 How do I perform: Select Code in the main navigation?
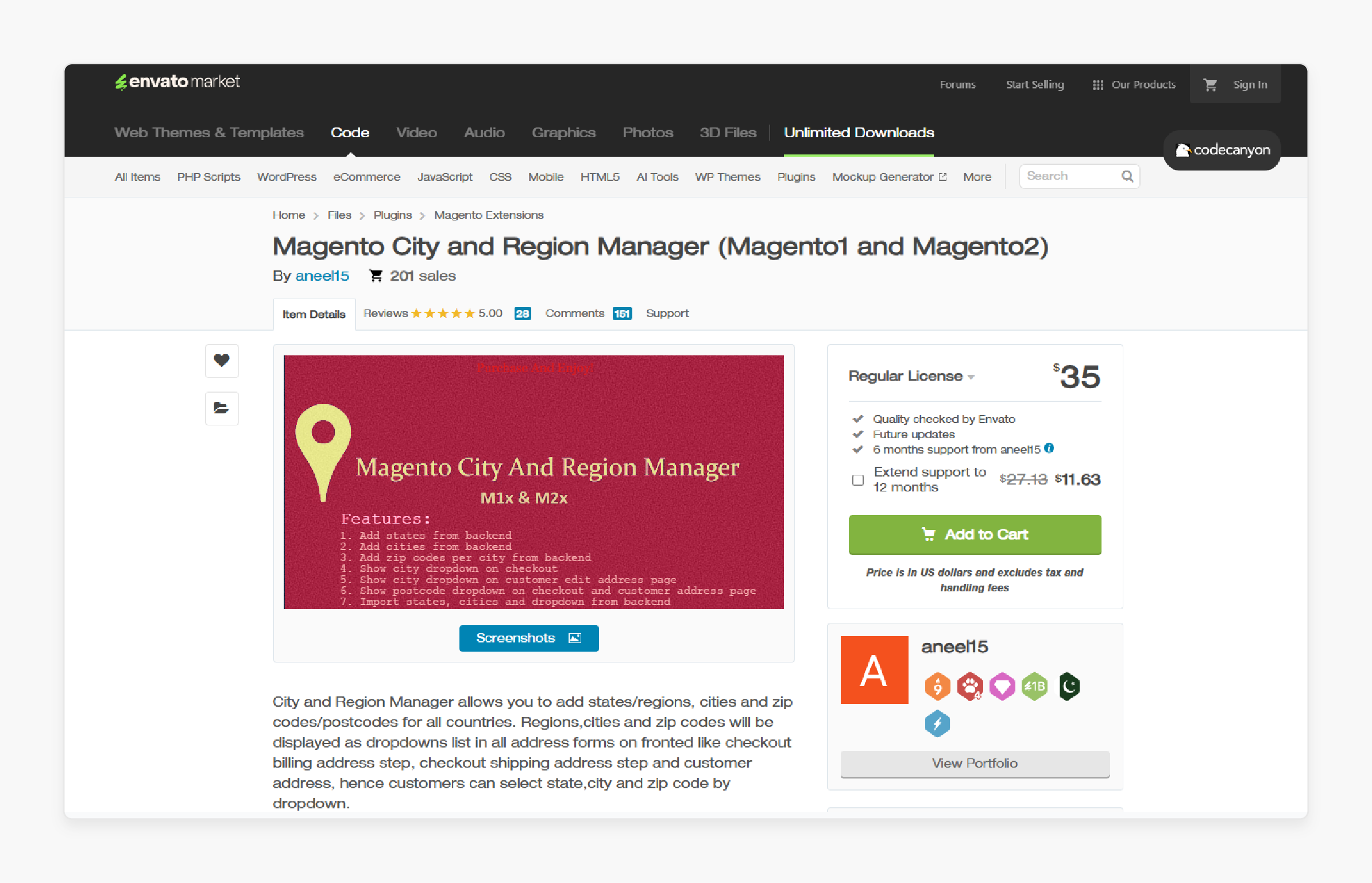[350, 133]
